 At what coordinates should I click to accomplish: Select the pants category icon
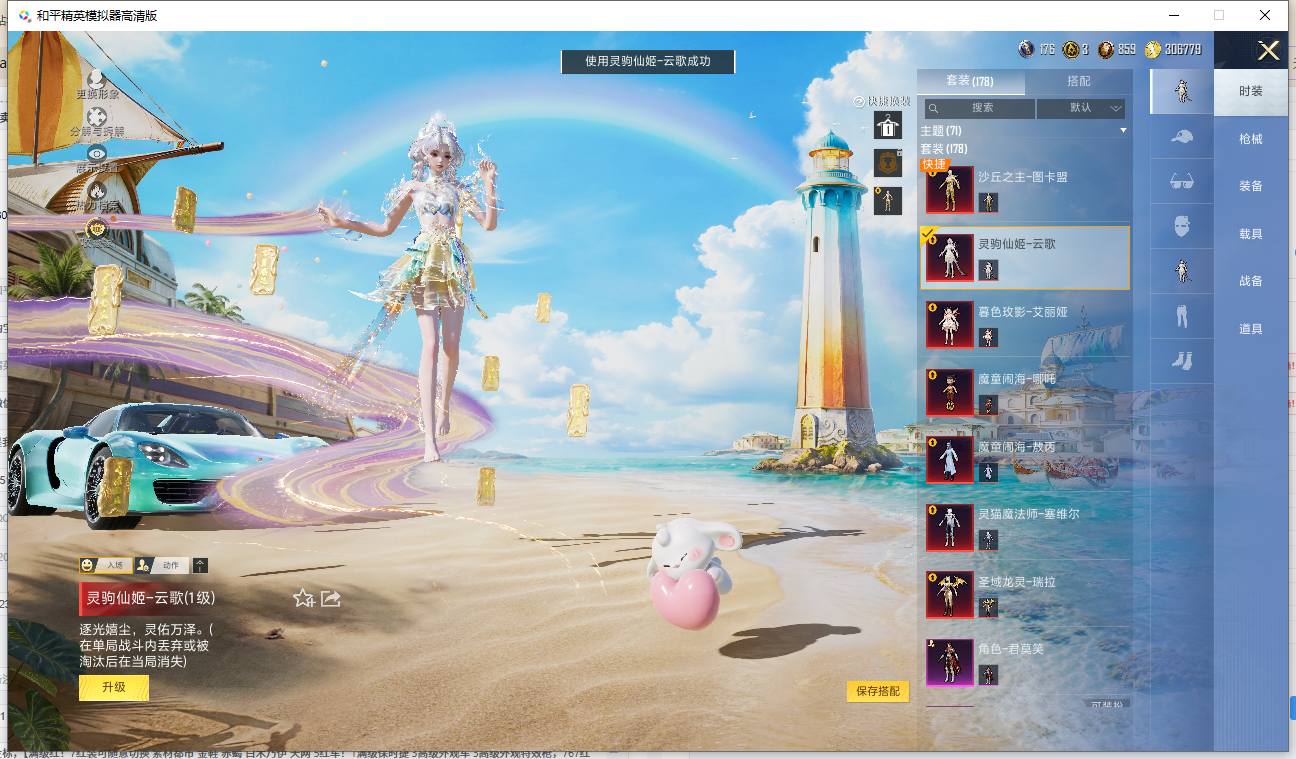(1182, 316)
